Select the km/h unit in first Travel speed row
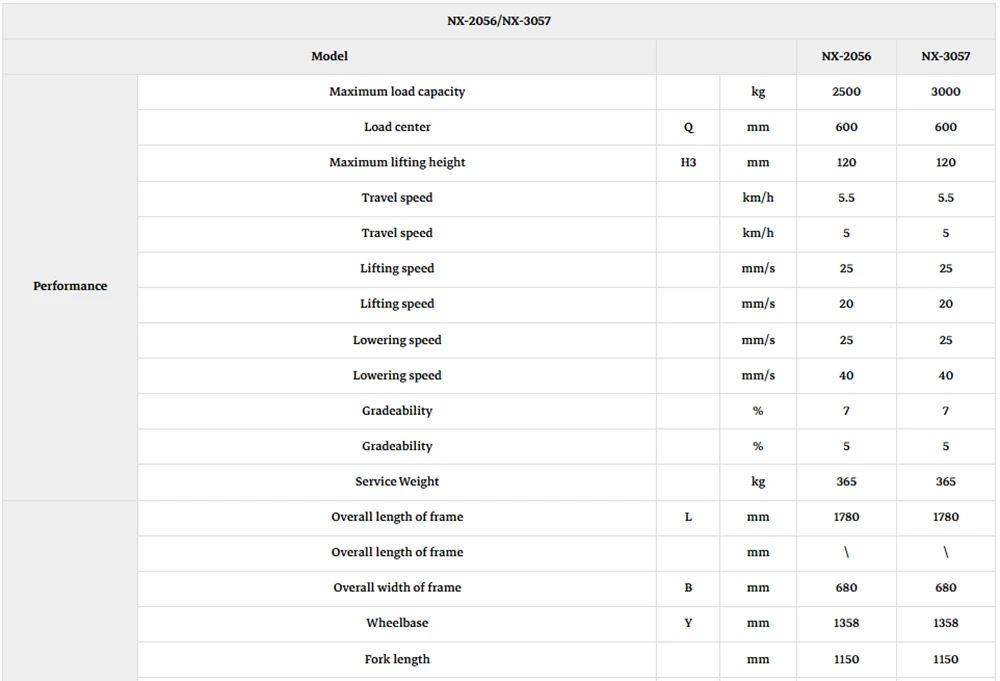Image resolution: width=1000 pixels, height=681 pixels. click(x=758, y=198)
